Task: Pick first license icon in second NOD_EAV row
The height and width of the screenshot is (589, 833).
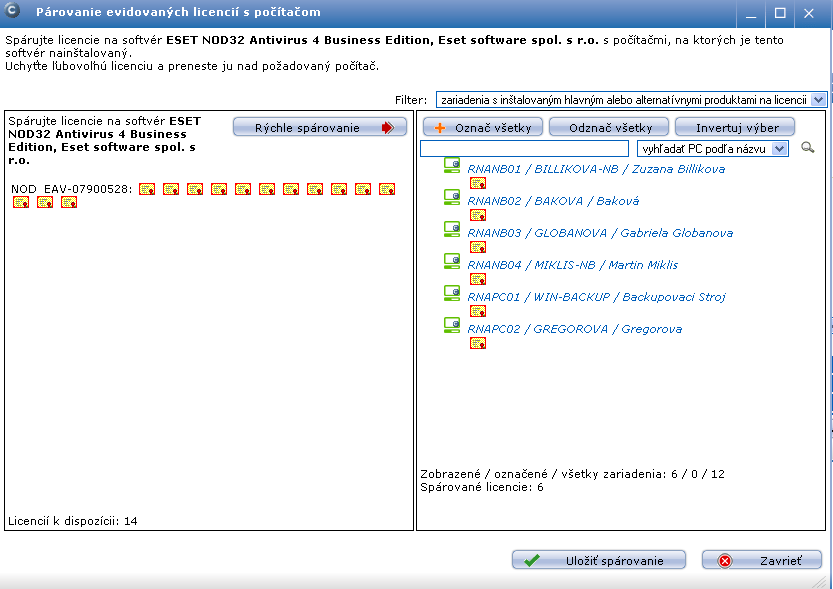Action: (21, 202)
